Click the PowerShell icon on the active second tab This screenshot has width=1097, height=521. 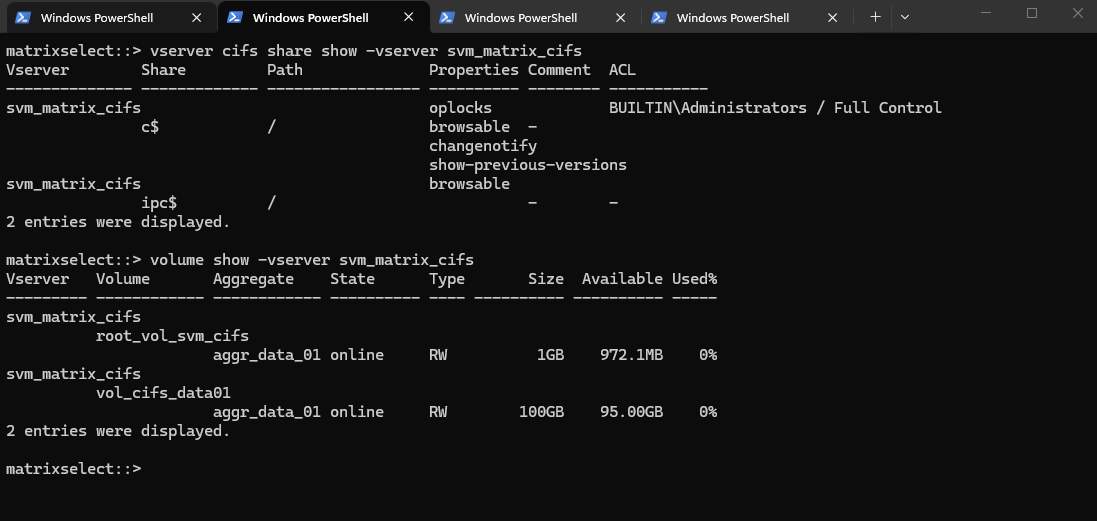(x=234, y=17)
